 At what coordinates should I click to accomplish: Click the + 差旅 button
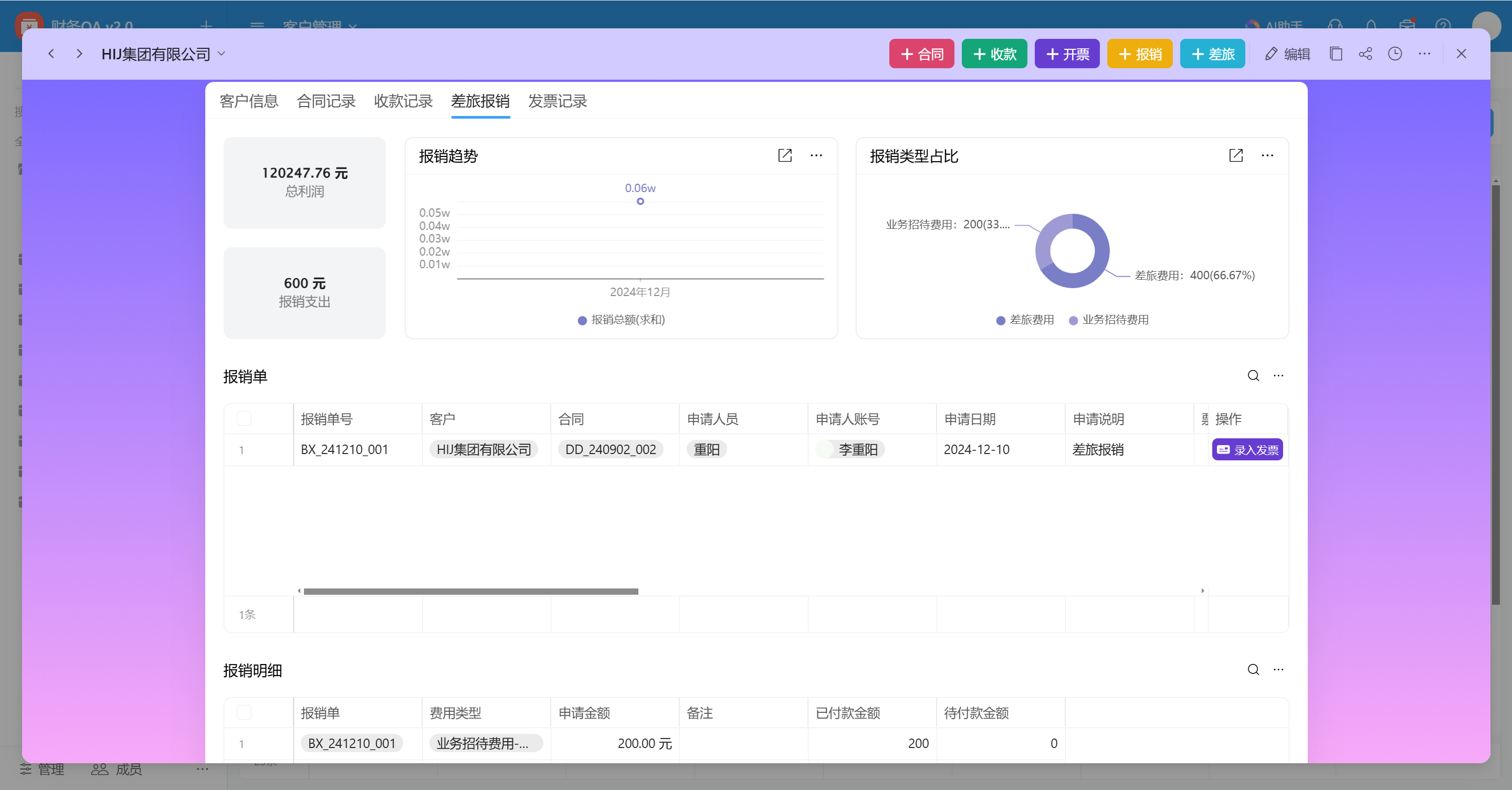tap(1213, 54)
